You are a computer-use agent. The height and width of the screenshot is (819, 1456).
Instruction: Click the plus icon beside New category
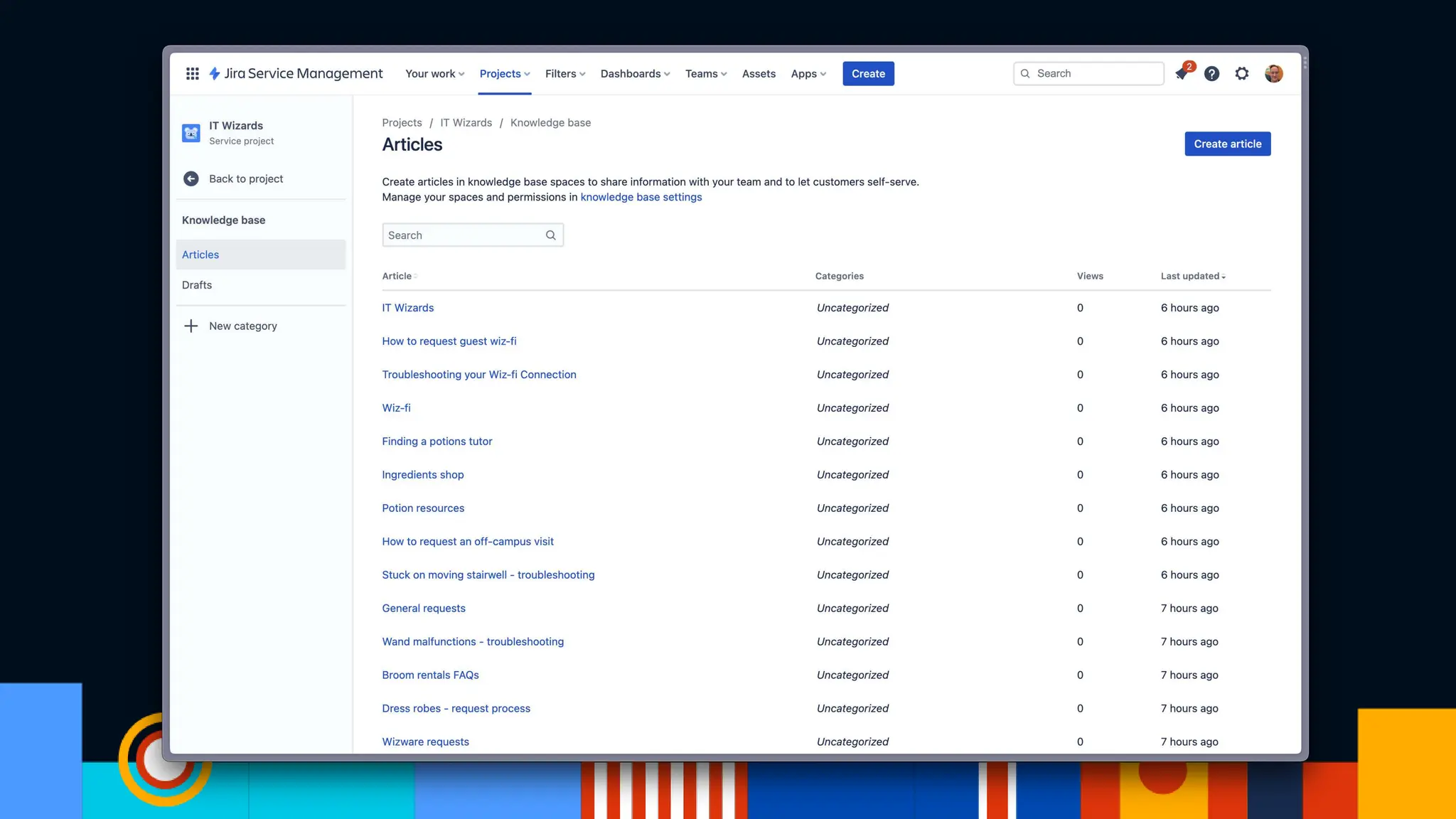[x=191, y=326]
